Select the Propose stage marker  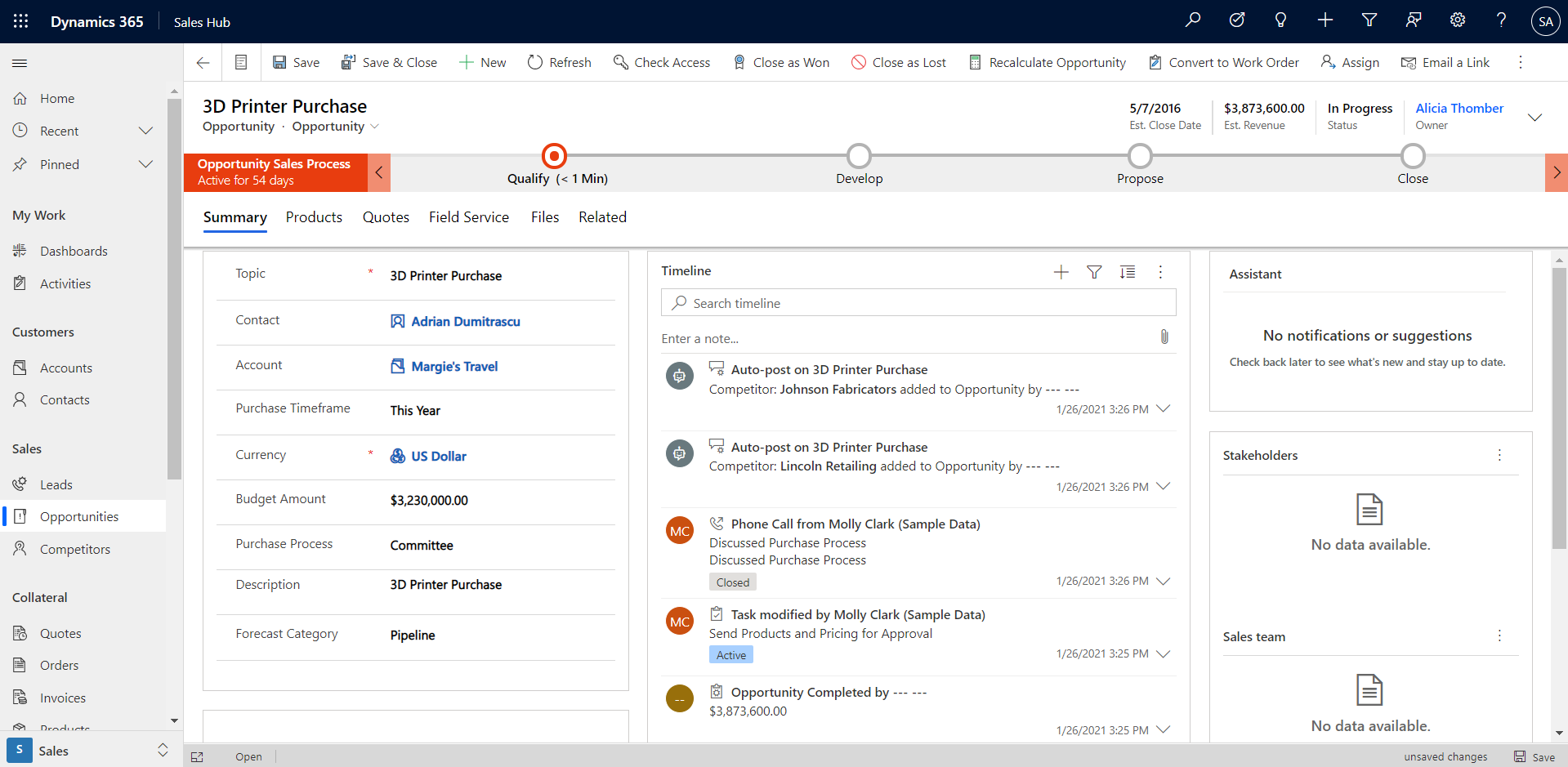click(1140, 155)
